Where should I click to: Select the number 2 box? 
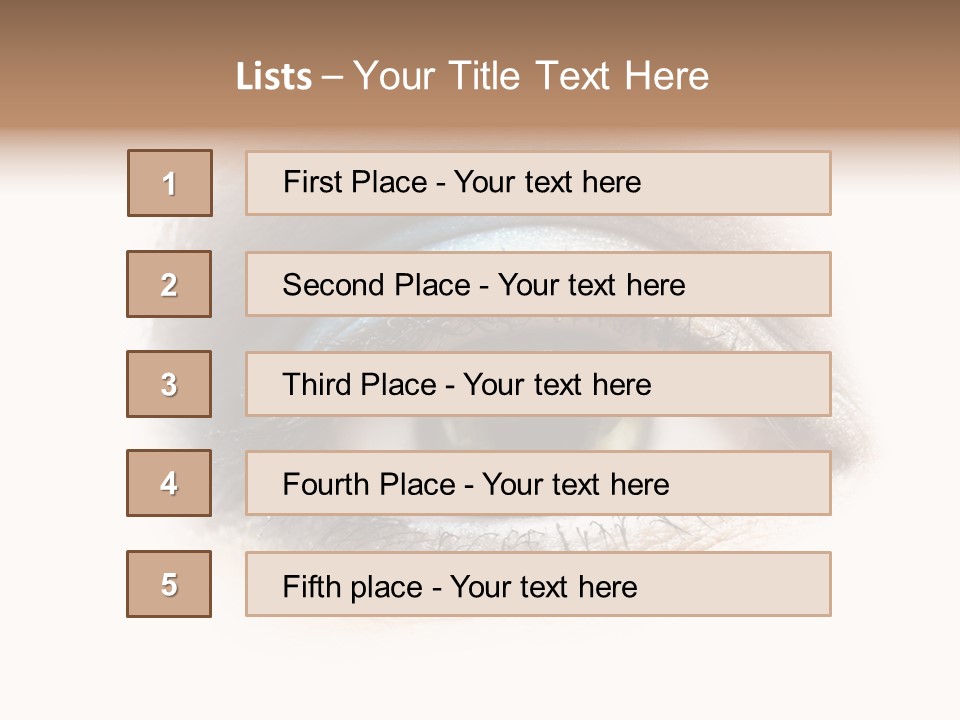[169, 285]
